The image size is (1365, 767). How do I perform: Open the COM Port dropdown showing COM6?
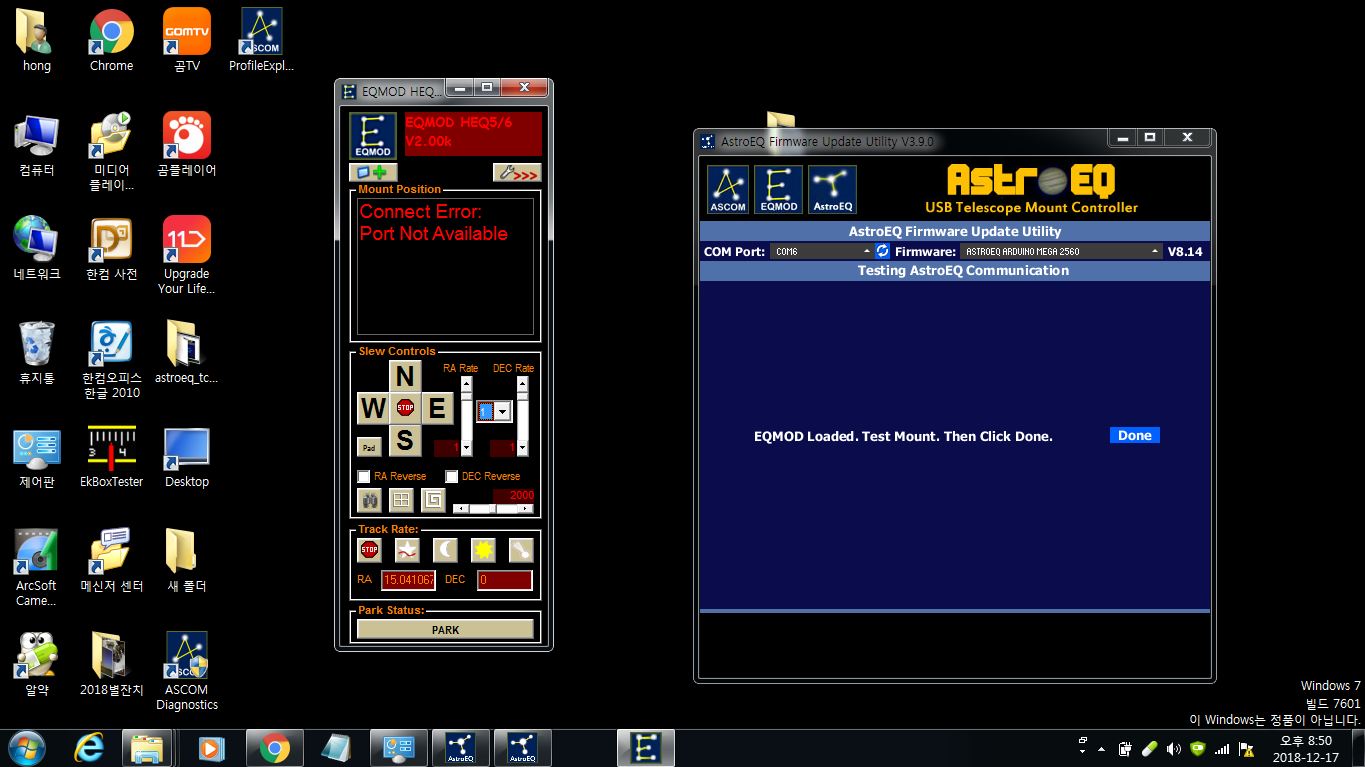pyautogui.click(x=822, y=251)
